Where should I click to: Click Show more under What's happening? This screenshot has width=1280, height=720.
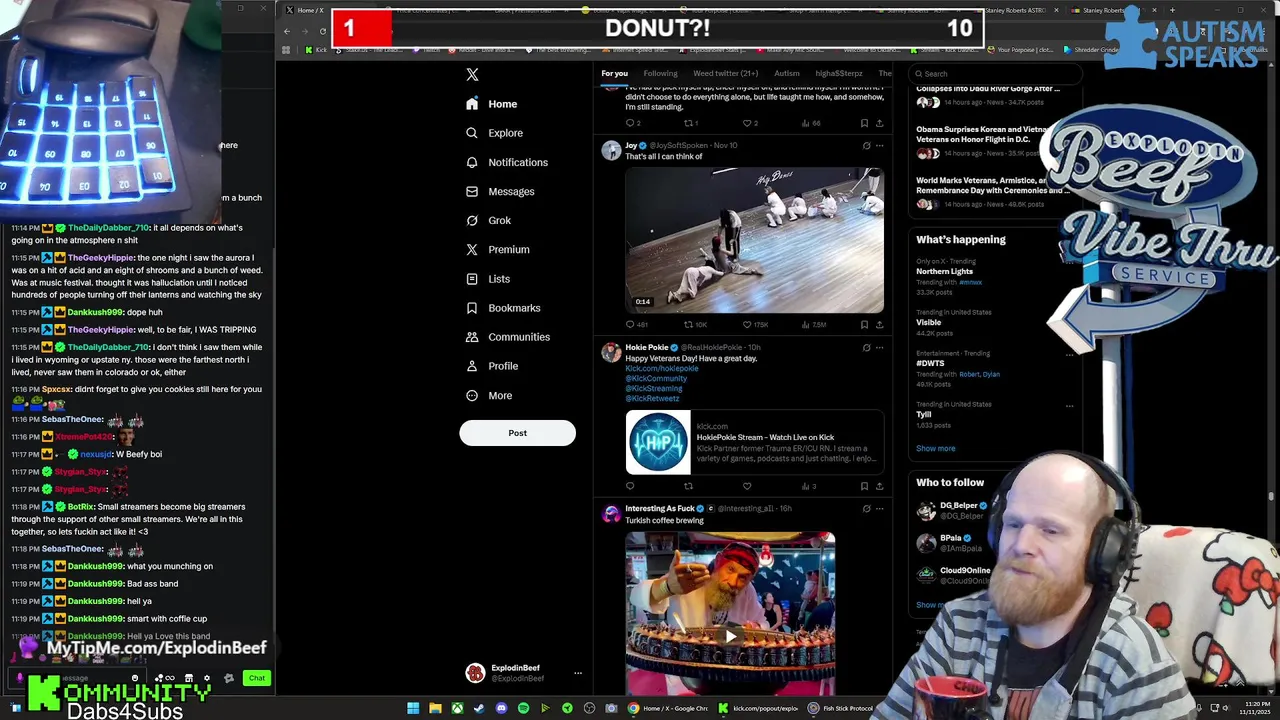pyautogui.click(x=935, y=448)
